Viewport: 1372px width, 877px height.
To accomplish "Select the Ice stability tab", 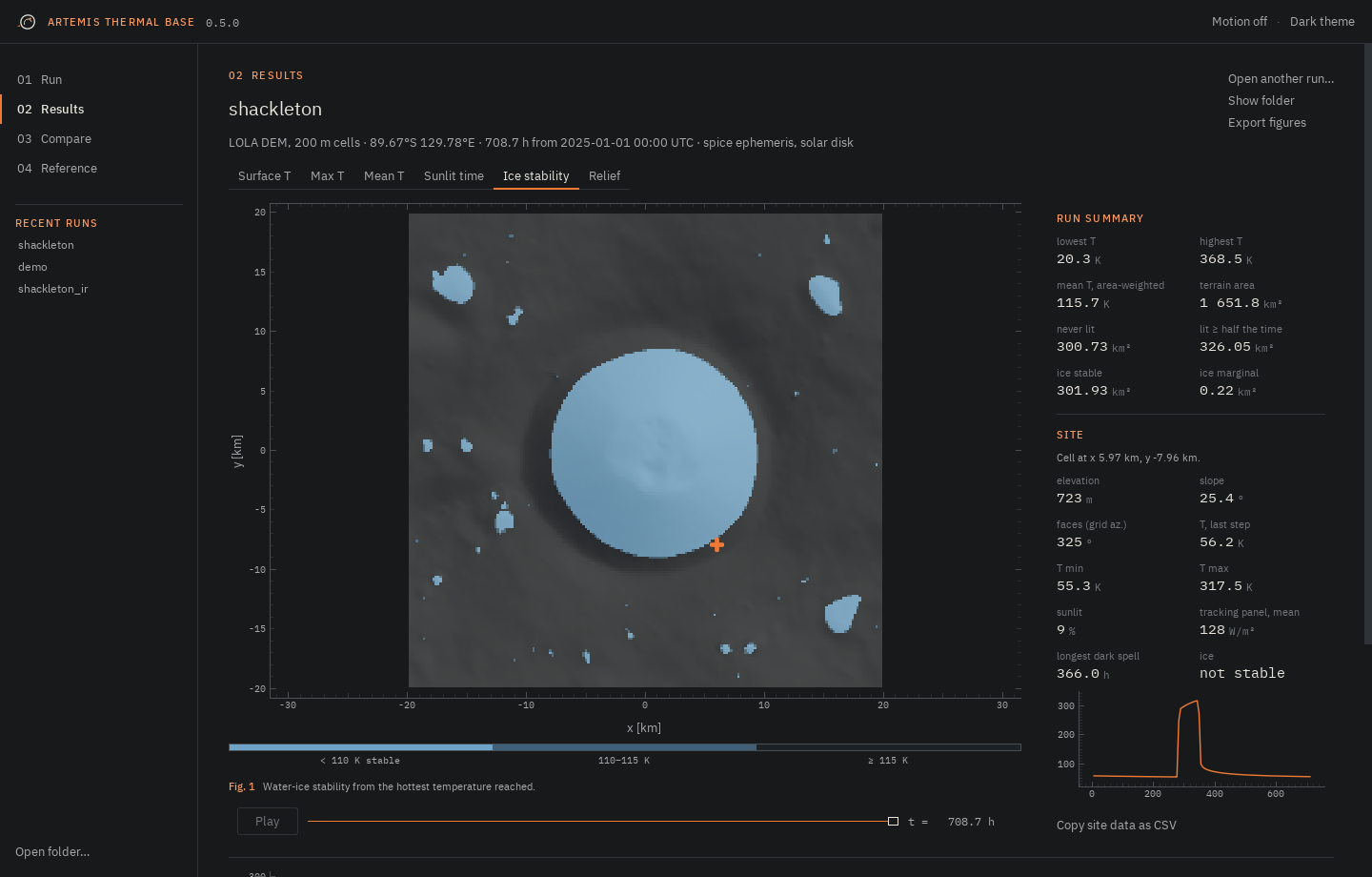I will 535,175.
